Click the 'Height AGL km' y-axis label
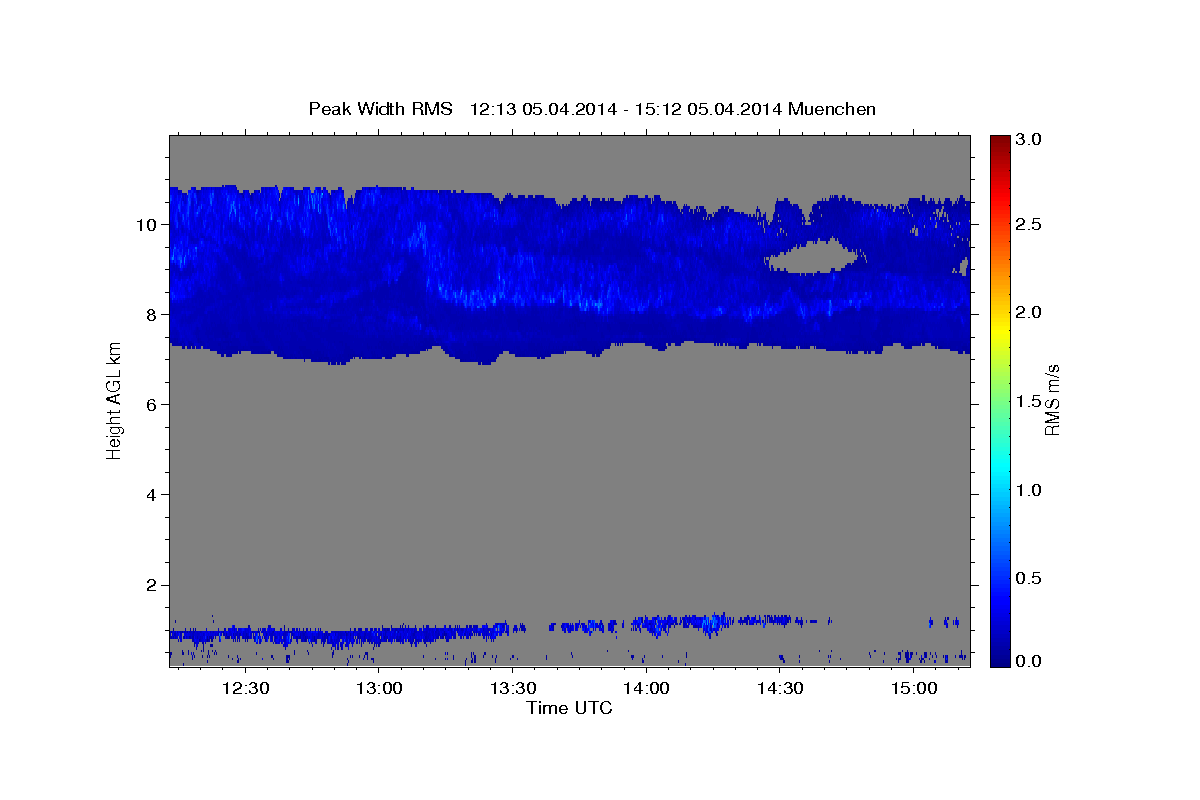1200x800 pixels. tap(114, 400)
